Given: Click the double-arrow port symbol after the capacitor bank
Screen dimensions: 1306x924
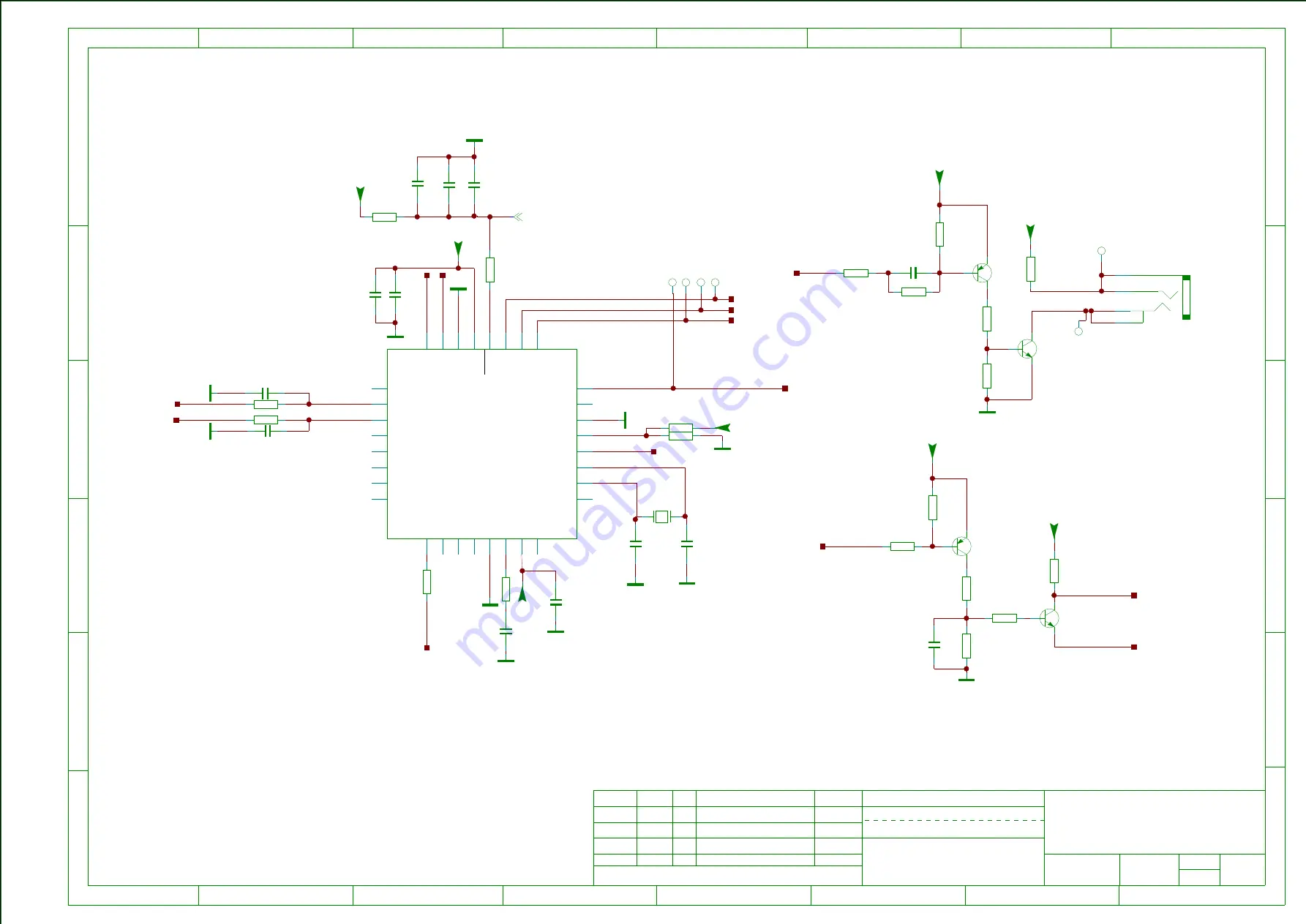Looking at the screenshot, I should 518,217.
